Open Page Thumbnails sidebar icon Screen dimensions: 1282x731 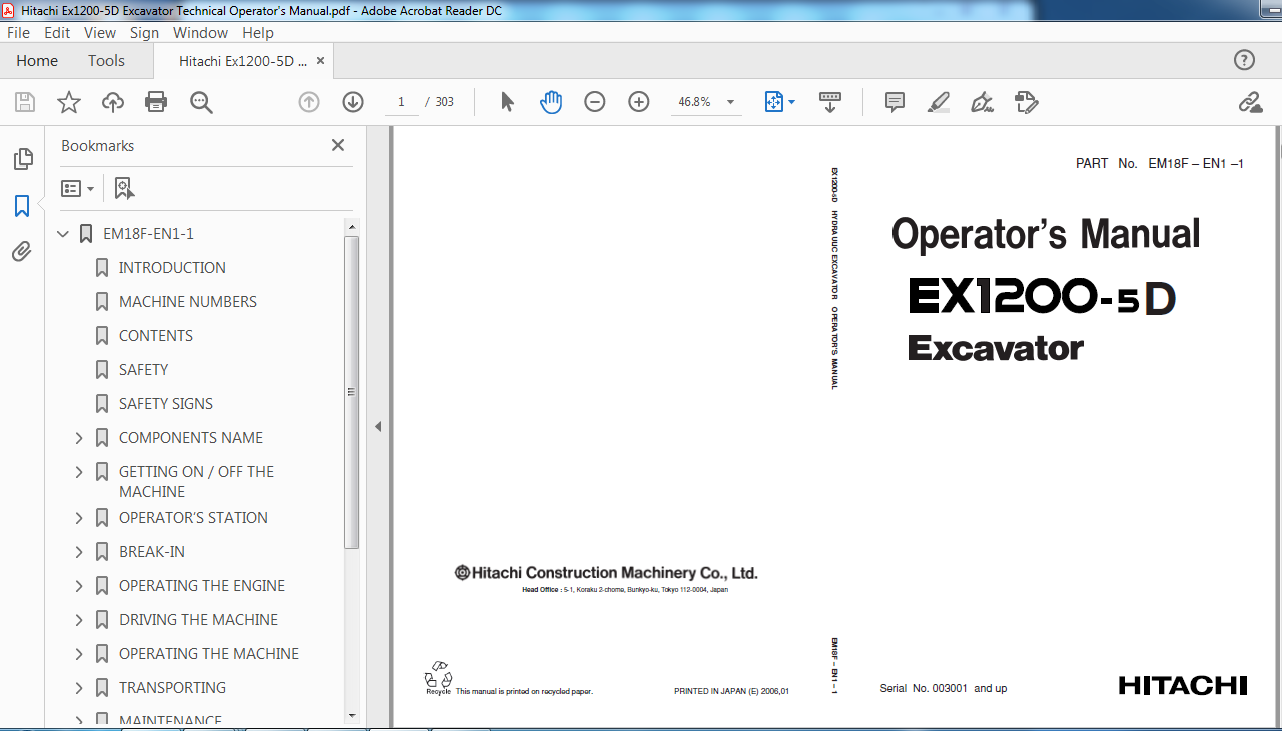pos(22,159)
